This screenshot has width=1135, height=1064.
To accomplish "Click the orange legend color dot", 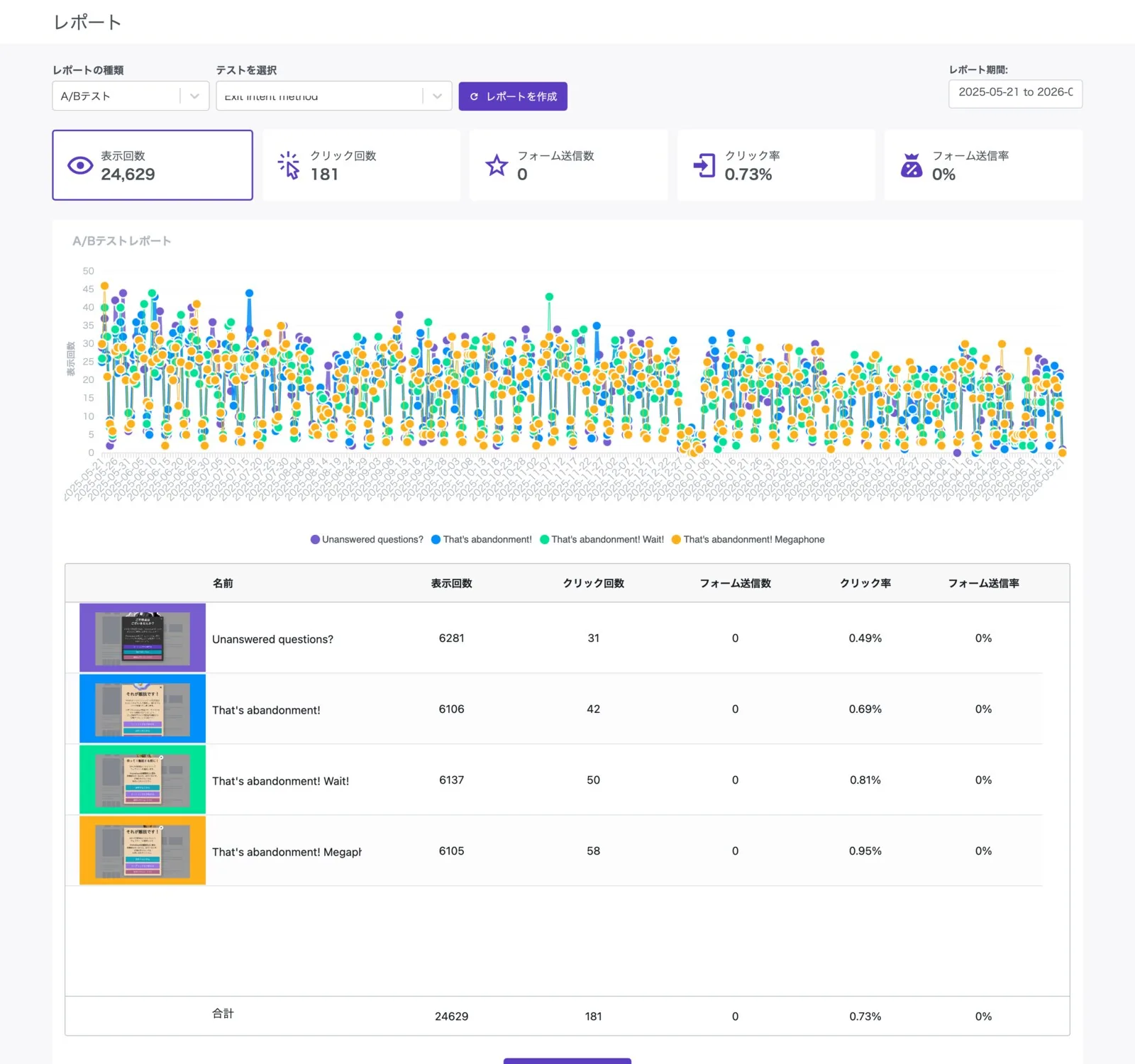I will [x=677, y=540].
